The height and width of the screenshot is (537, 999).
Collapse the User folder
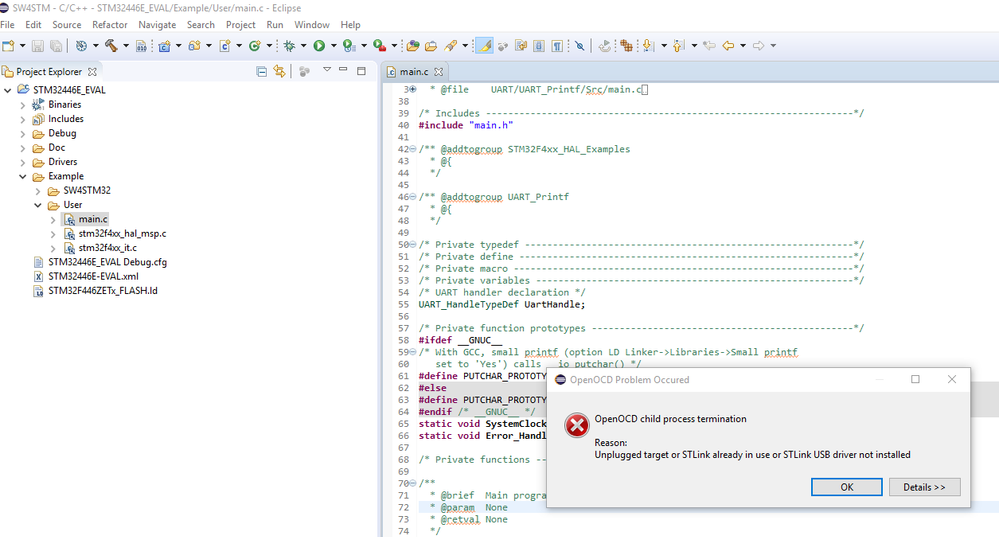pyautogui.click(x=38, y=205)
